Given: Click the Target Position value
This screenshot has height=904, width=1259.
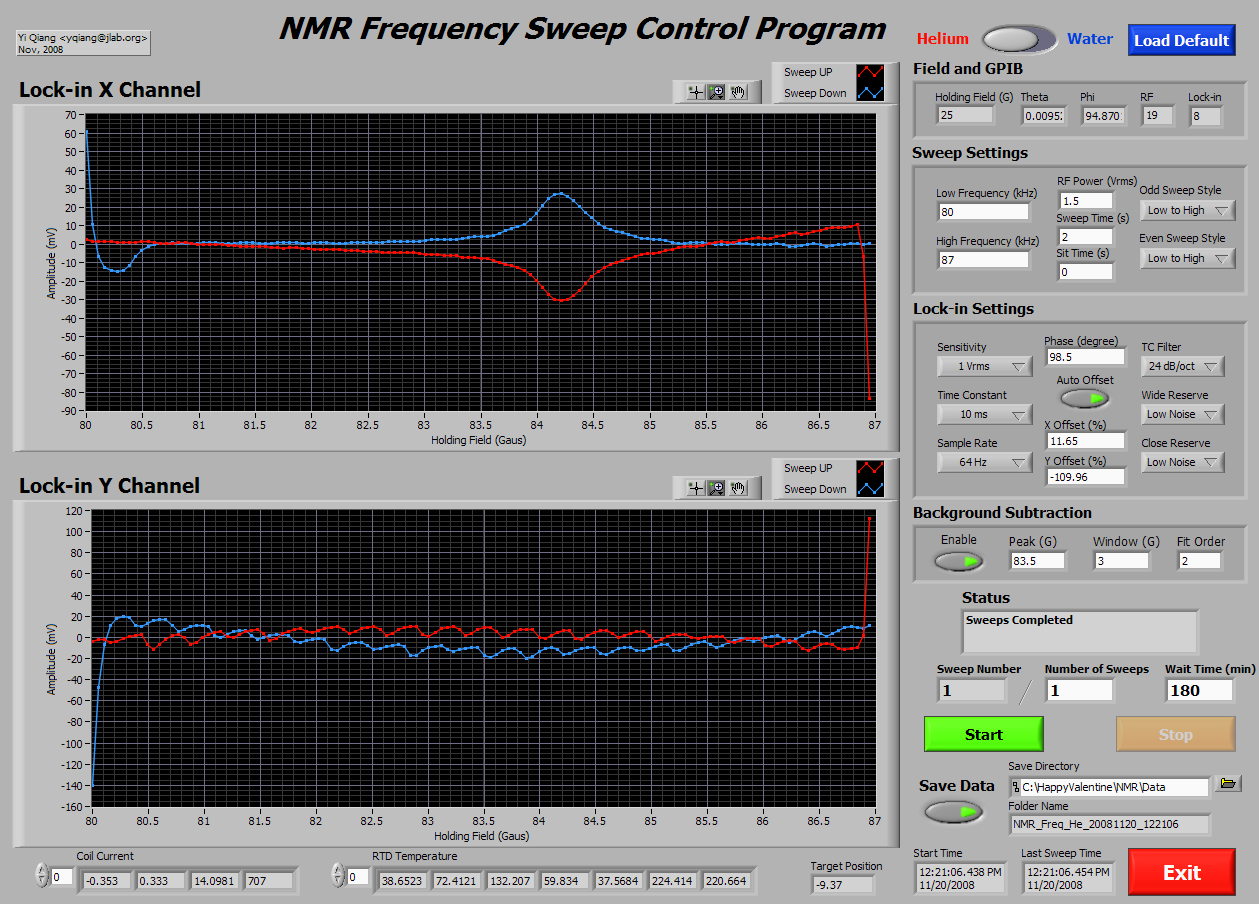Looking at the screenshot, I should (842, 885).
